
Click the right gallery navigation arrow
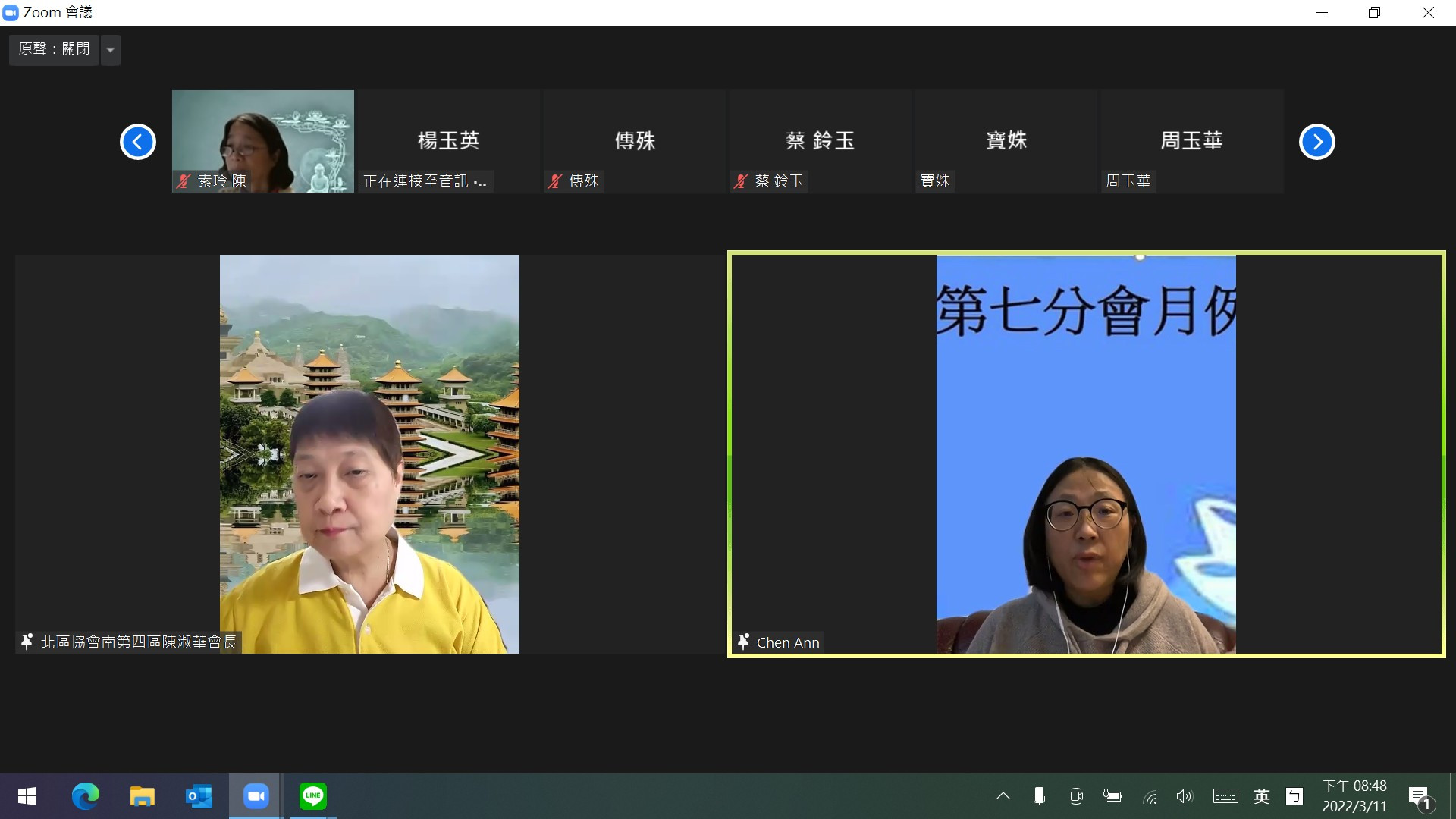click(x=1316, y=142)
